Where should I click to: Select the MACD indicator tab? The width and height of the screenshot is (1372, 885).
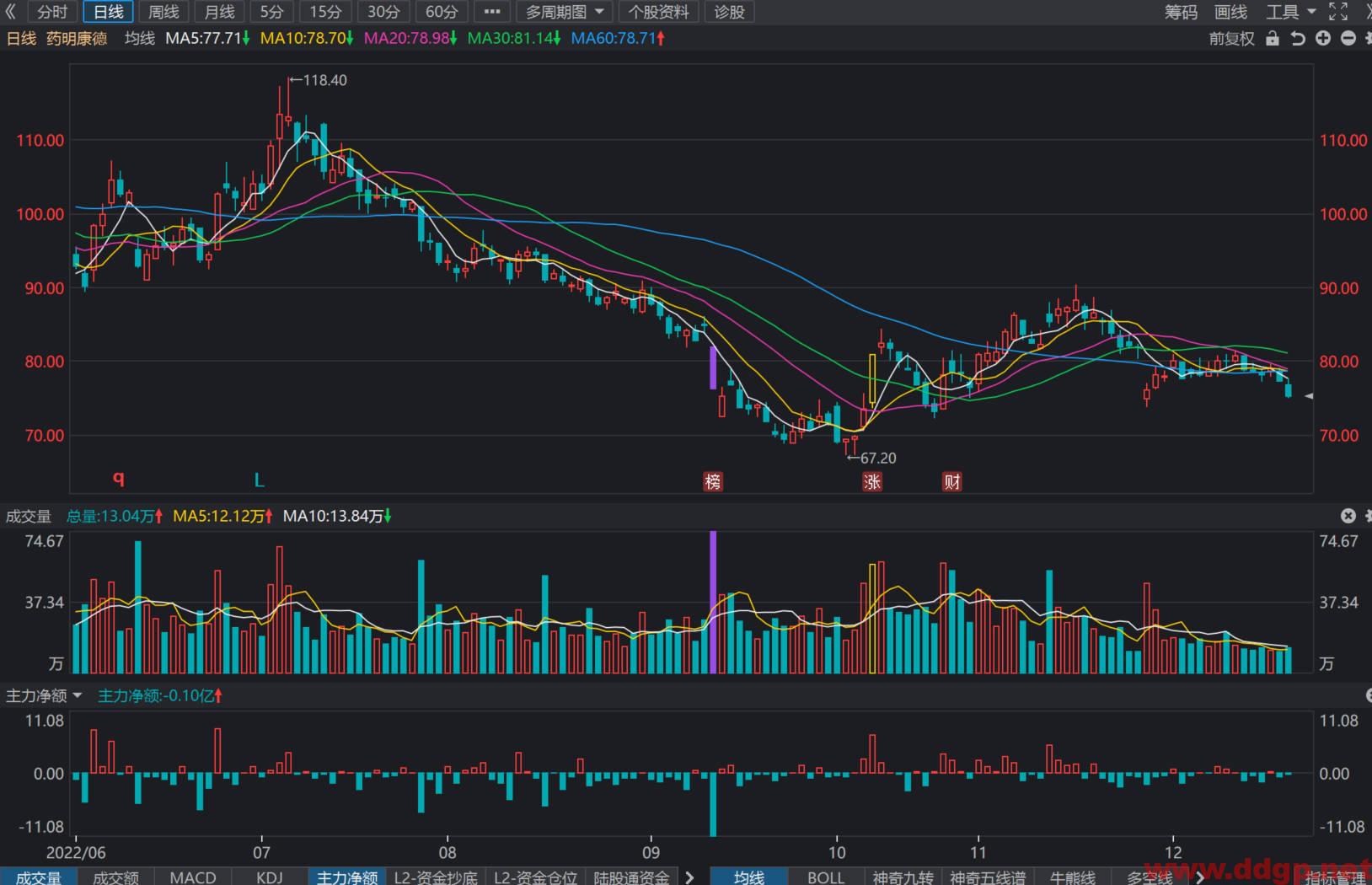(x=193, y=877)
